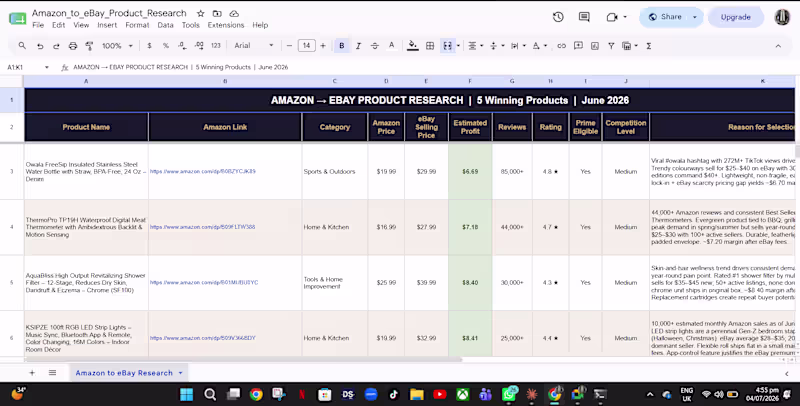Open the 123 more number formats menu

point(216,46)
